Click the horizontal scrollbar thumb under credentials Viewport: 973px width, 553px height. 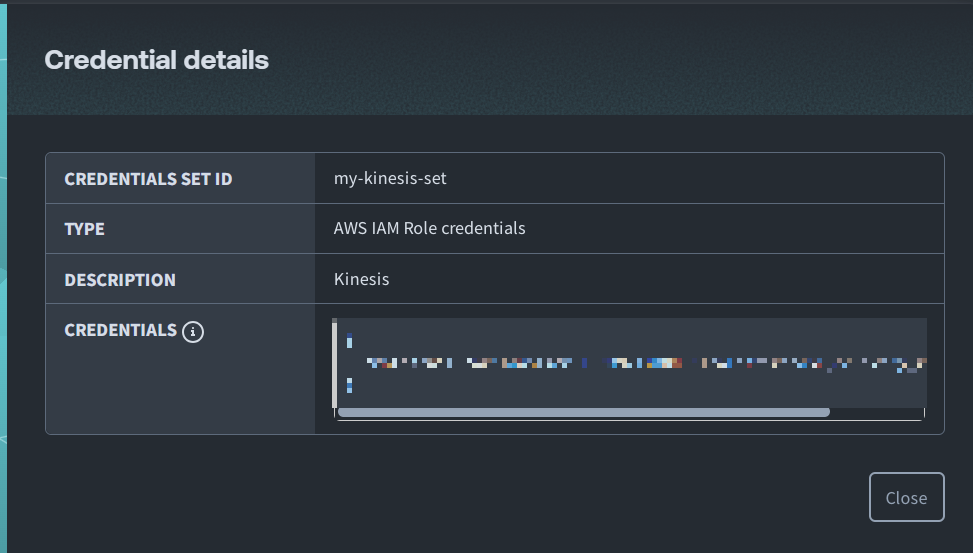[x=583, y=412]
